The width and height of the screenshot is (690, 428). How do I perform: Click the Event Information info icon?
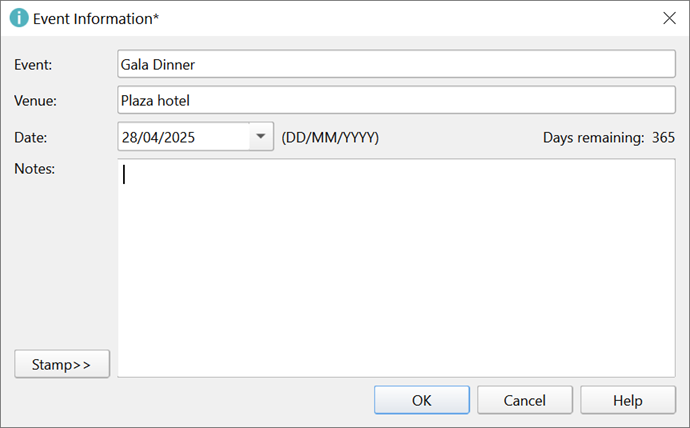19,18
